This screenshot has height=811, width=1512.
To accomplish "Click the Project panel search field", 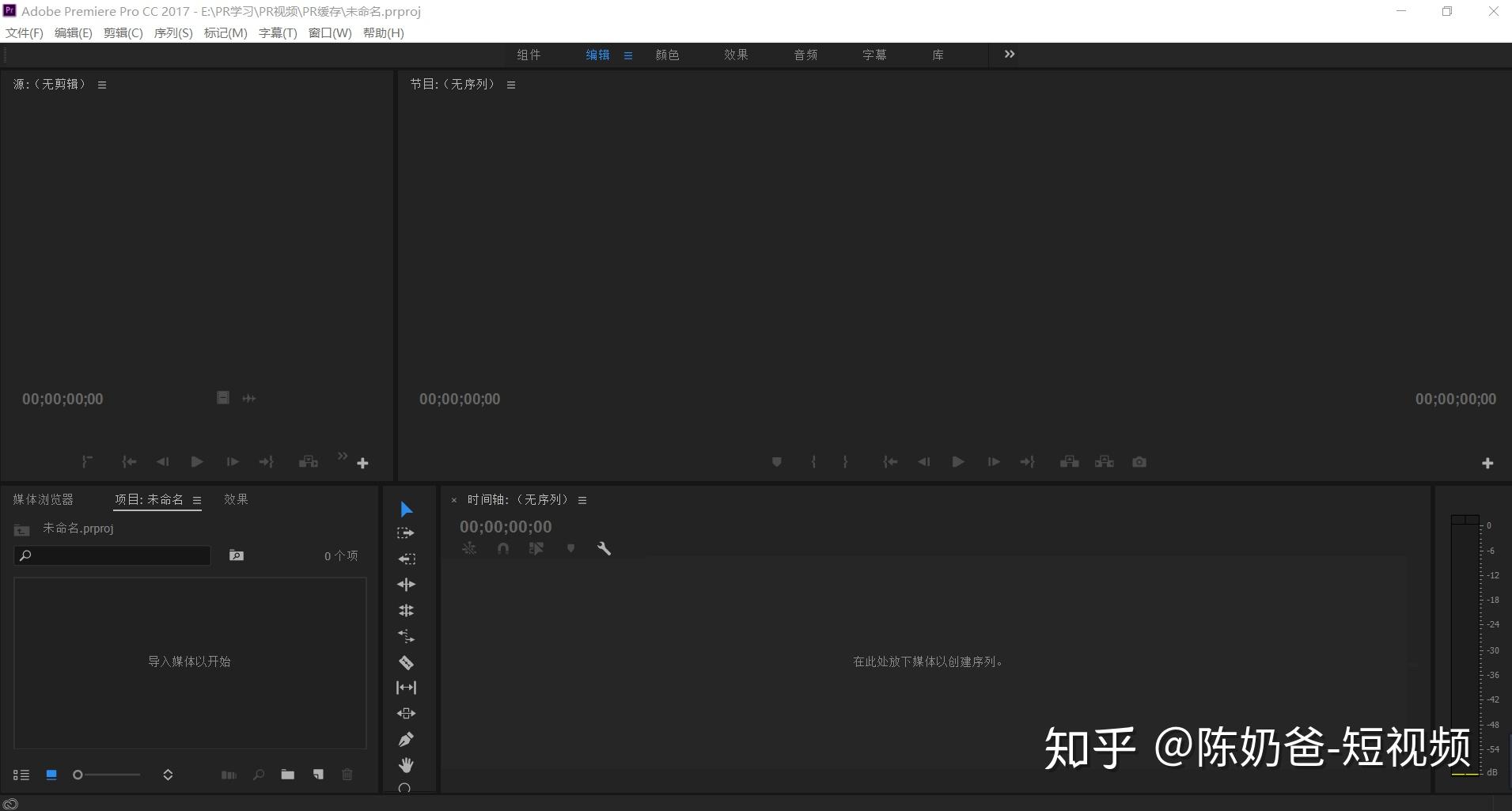I will point(112,555).
